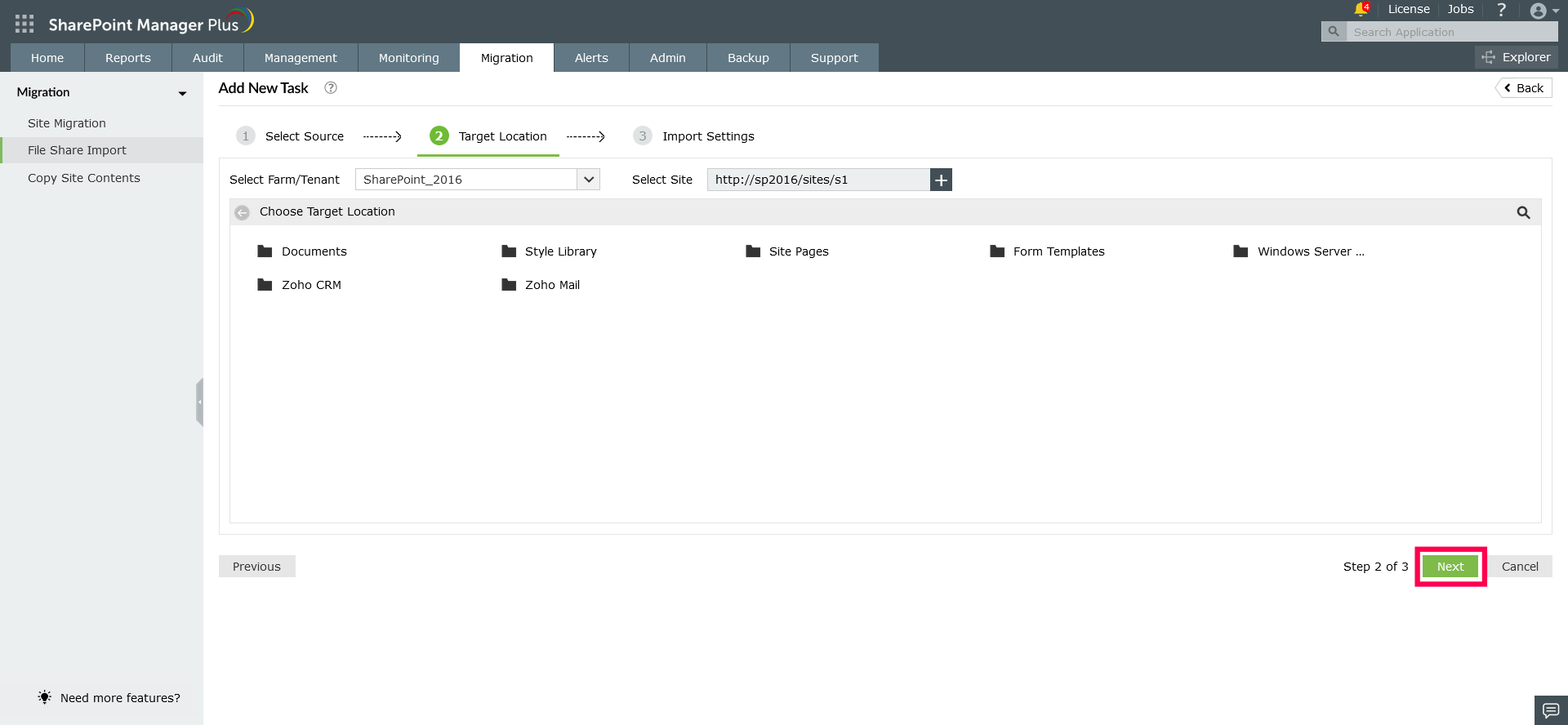Click the SharePoint Manager Plus logo

pyautogui.click(x=151, y=22)
